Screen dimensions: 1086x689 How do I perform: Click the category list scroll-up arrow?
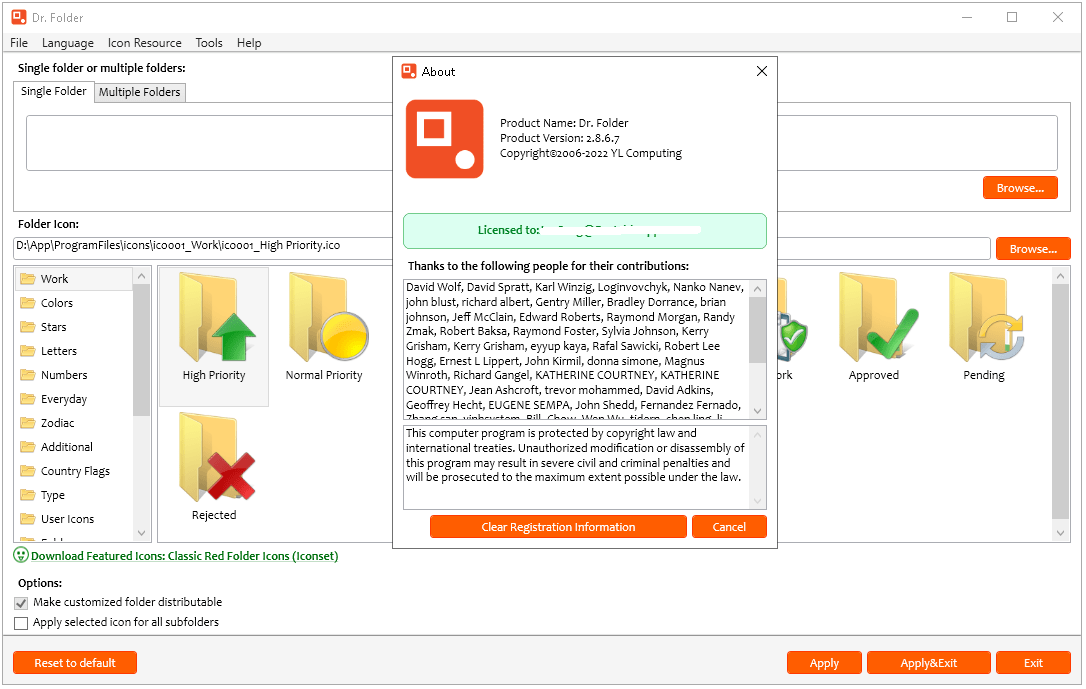pyautogui.click(x=141, y=276)
